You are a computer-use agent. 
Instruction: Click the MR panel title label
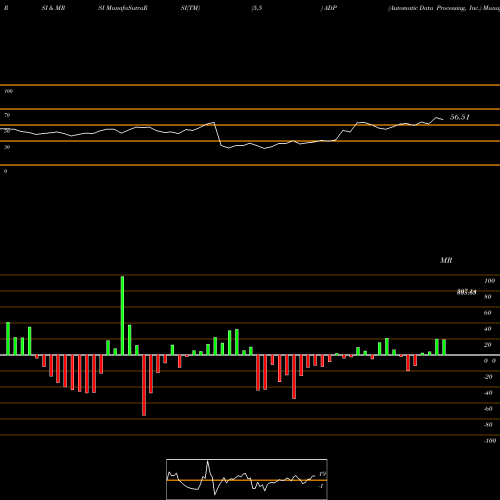[446, 260]
